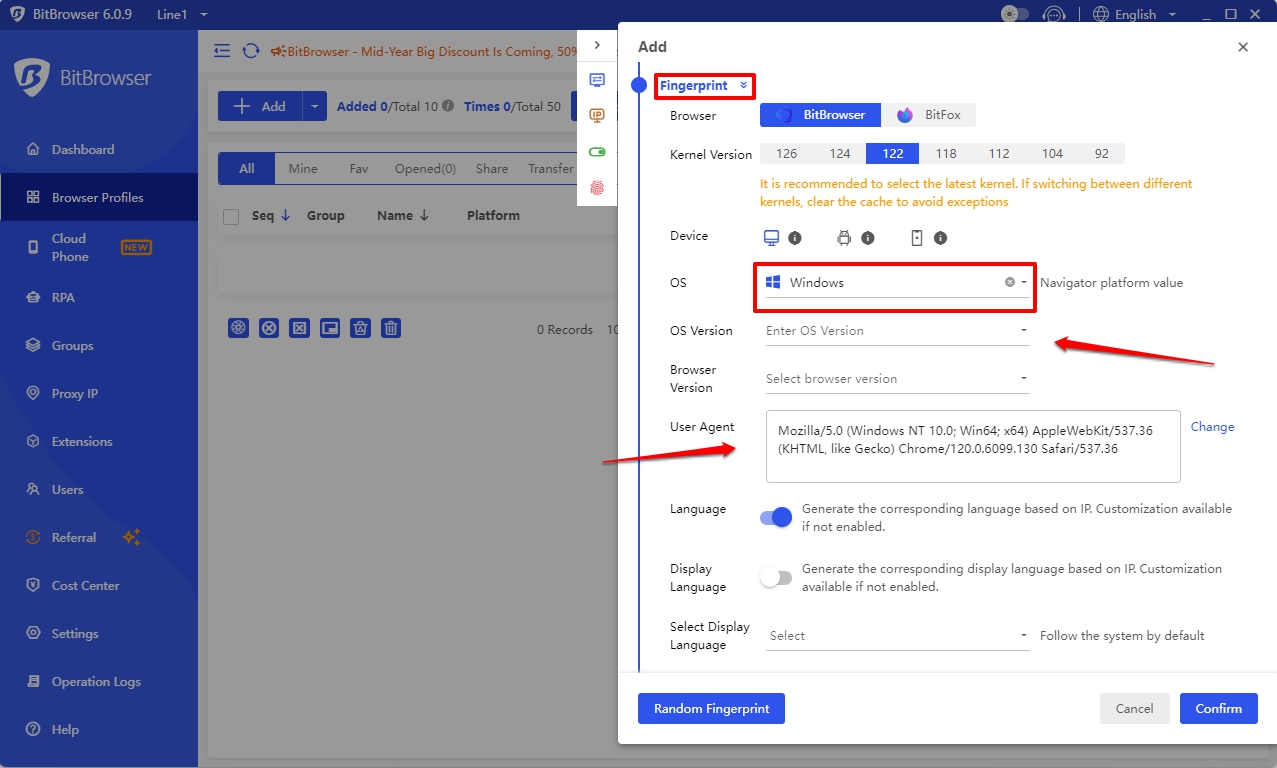Click the Confirm button
This screenshot has height=768, width=1277.
pos(1218,708)
